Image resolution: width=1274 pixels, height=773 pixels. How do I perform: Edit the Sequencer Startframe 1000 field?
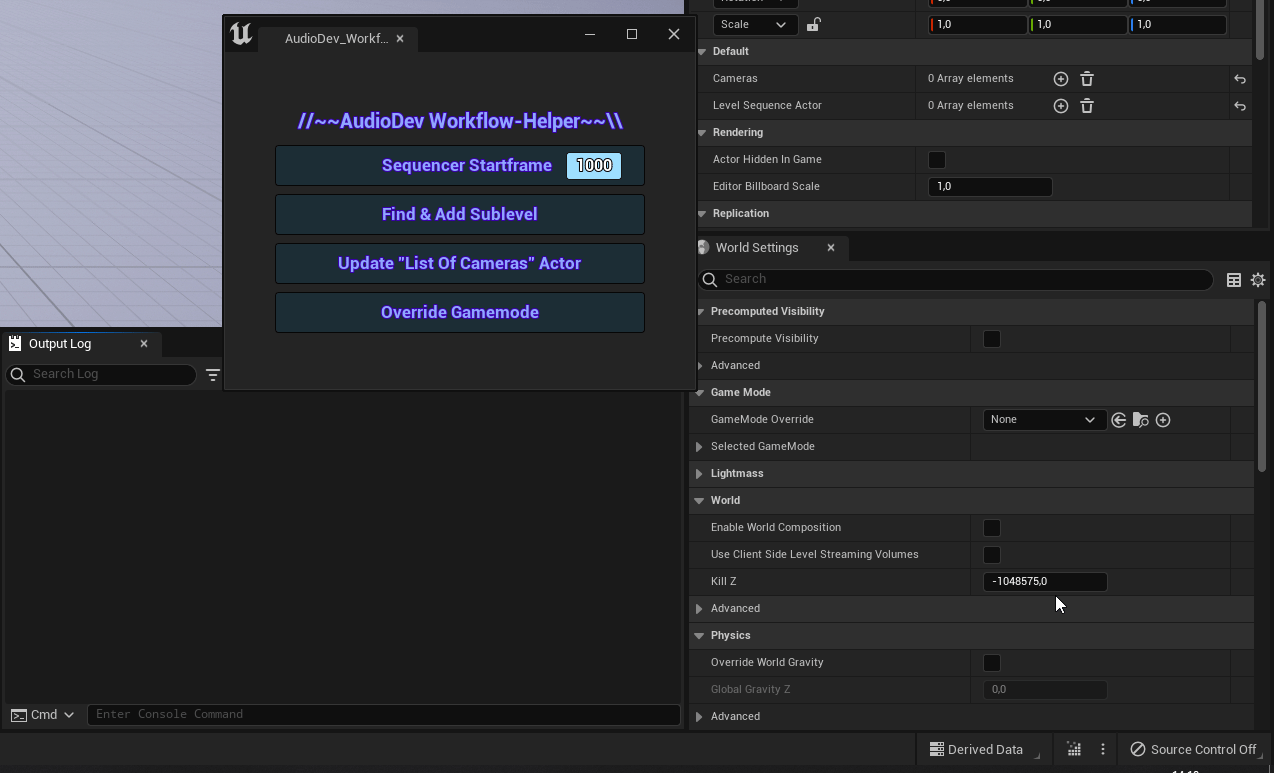point(594,166)
